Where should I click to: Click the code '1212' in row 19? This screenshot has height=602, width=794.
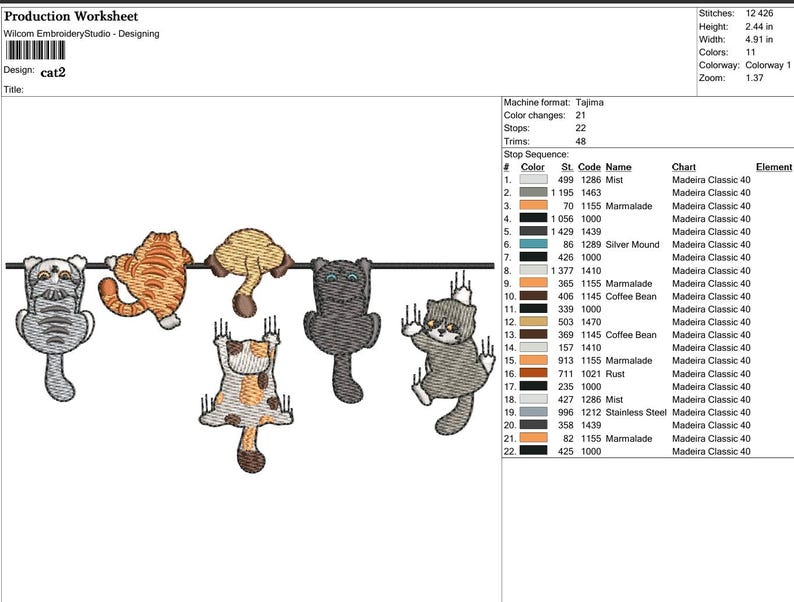click(x=590, y=412)
